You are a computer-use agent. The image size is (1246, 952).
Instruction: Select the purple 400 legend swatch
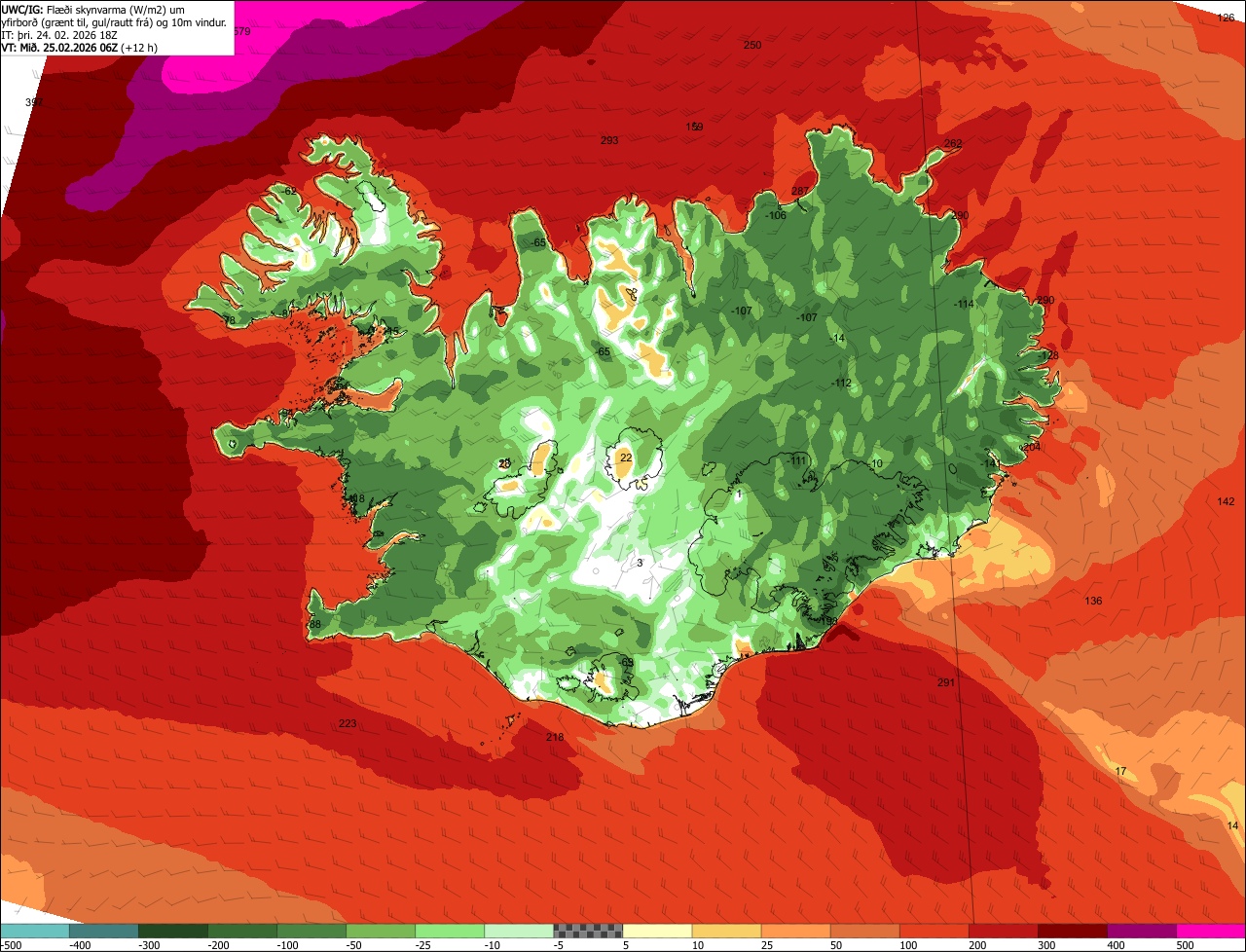(1142, 931)
